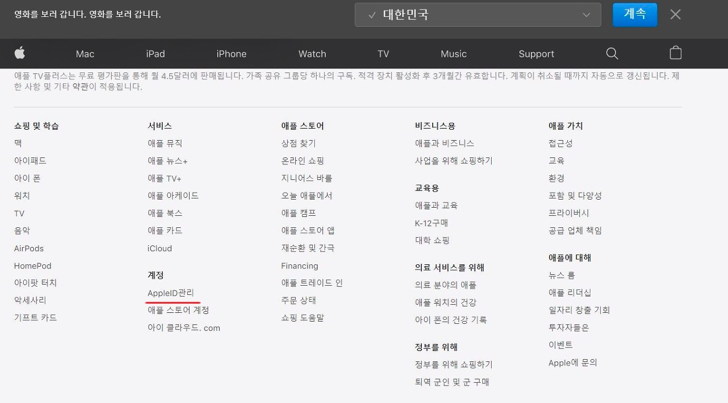Open the 환경 link
Image resolution: width=728 pixels, height=403 pixels.
point(556,178)
